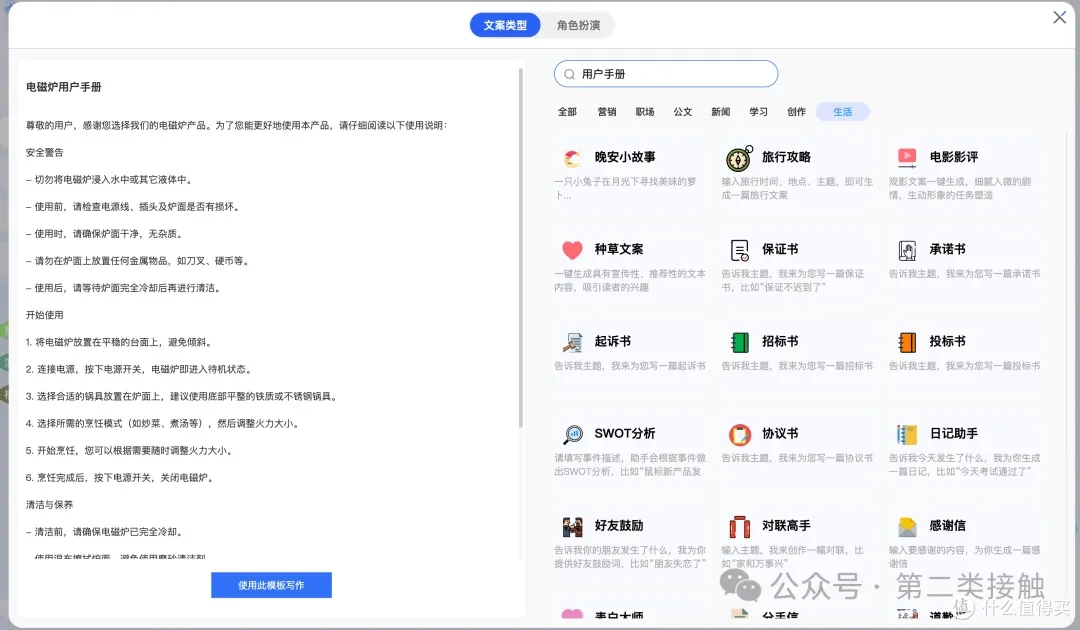Click the 种草文案 heart icon
The width and height of the screenshot is (1080, 630).
(x=572, y=249)
